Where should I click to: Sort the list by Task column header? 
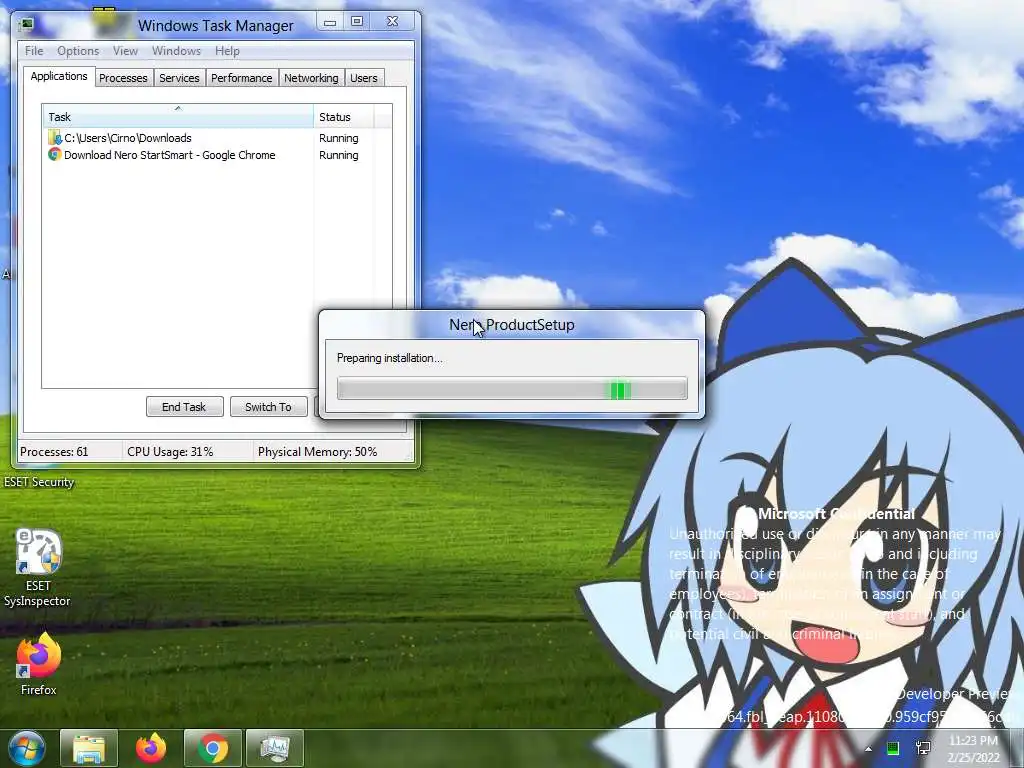(x=178, y=117)
